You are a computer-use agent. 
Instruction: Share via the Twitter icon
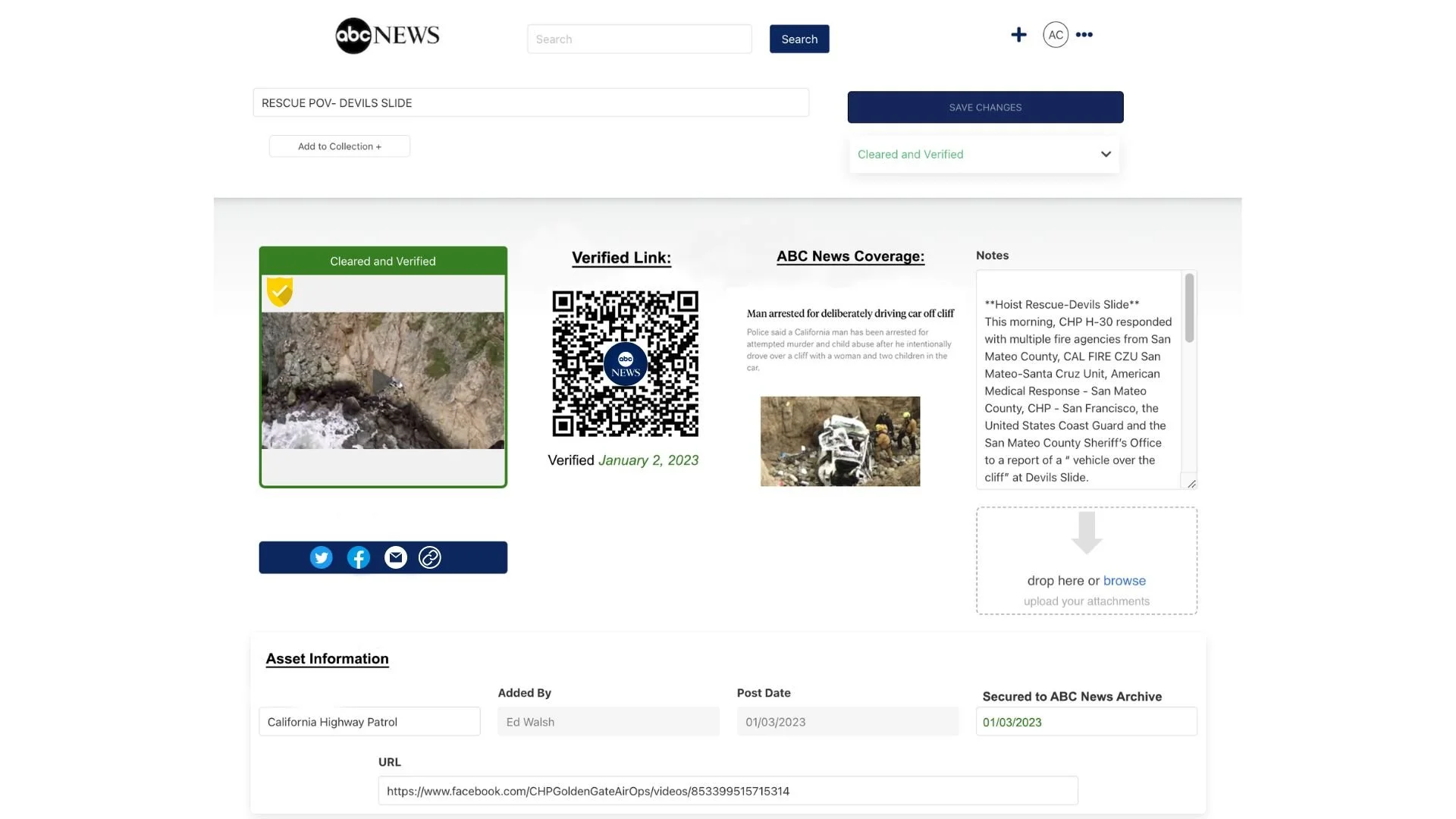click(321, 558)
